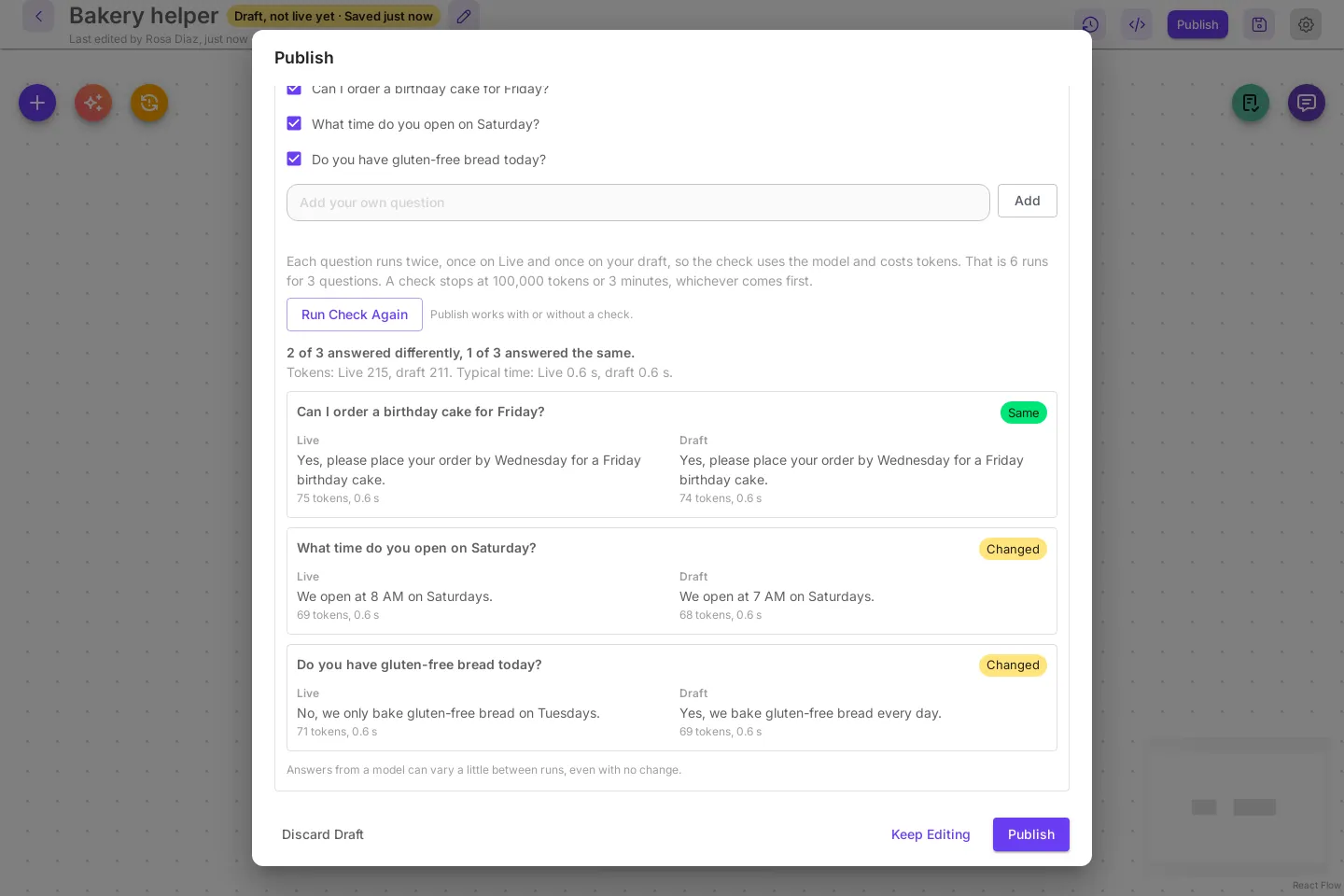The width and height of the screenshot is (1344, 896).
Task: Confirm with the Publish button in dialog footer
Action: [x=1031, y=834]
